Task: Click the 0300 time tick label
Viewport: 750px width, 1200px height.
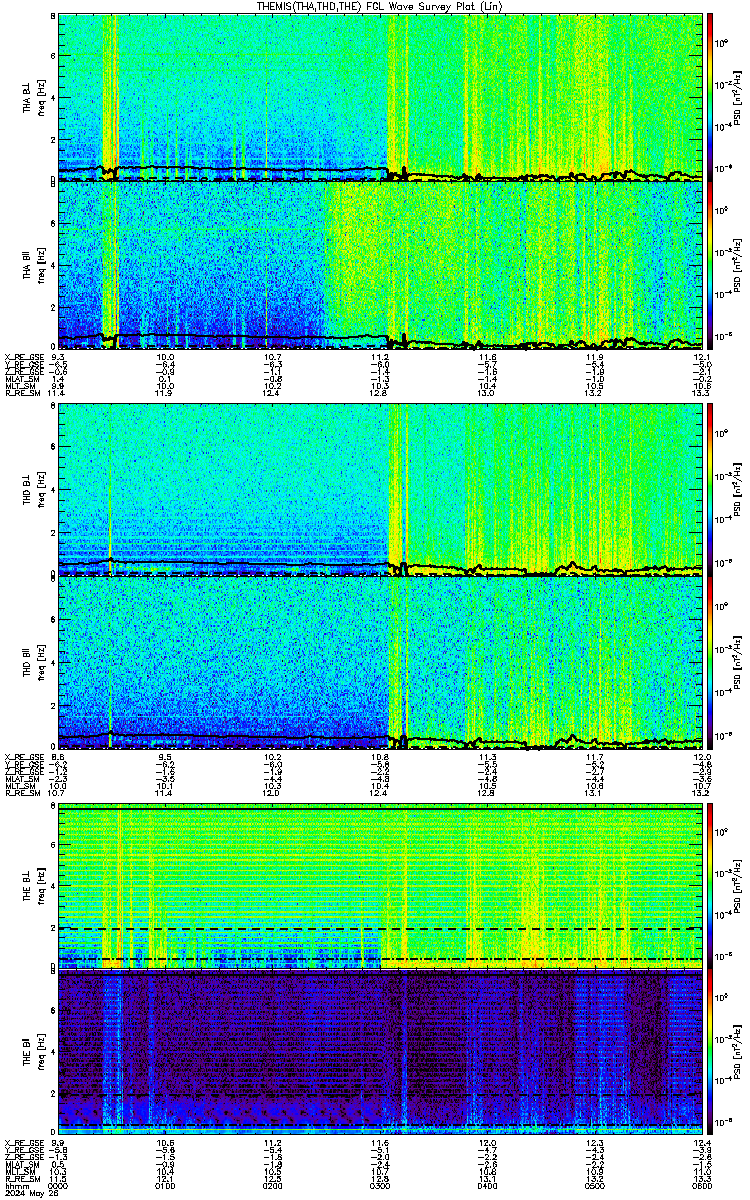Action: [380, 1186]
